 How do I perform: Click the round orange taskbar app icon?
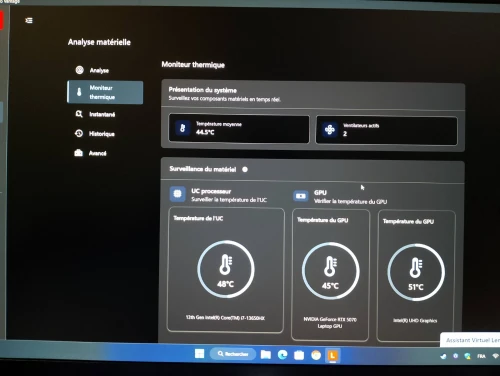(x=316, y=356)
